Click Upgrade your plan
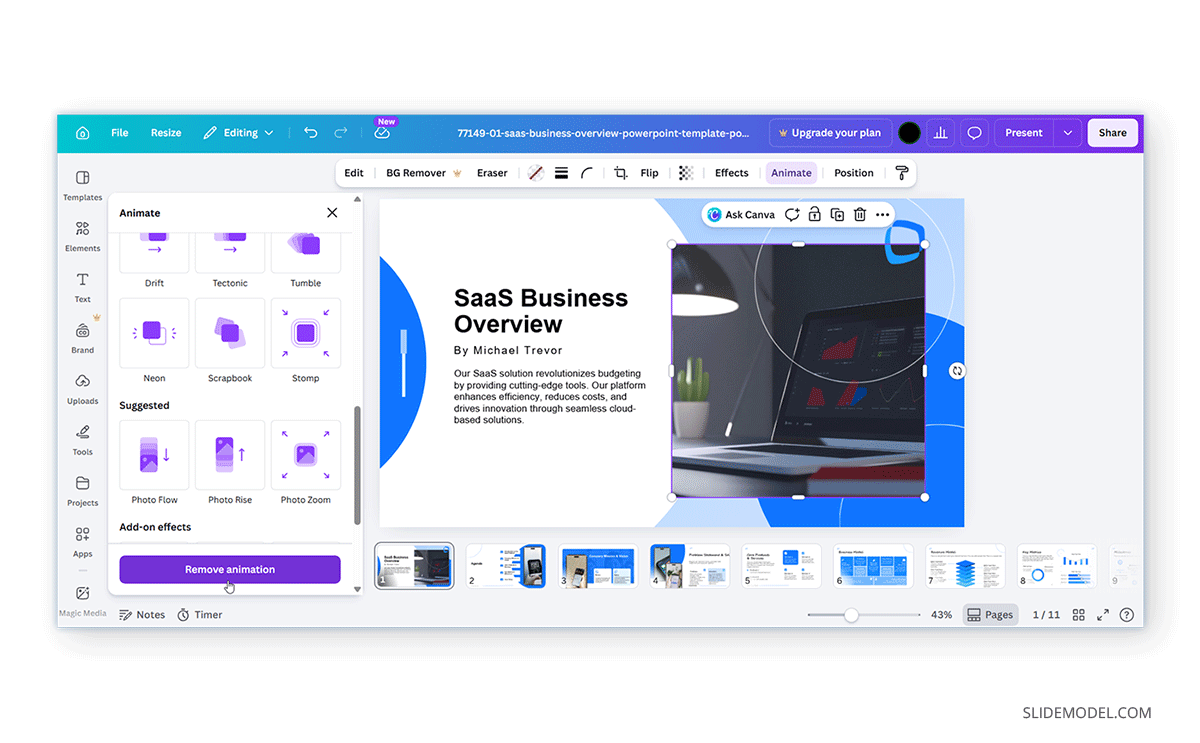 829,133
